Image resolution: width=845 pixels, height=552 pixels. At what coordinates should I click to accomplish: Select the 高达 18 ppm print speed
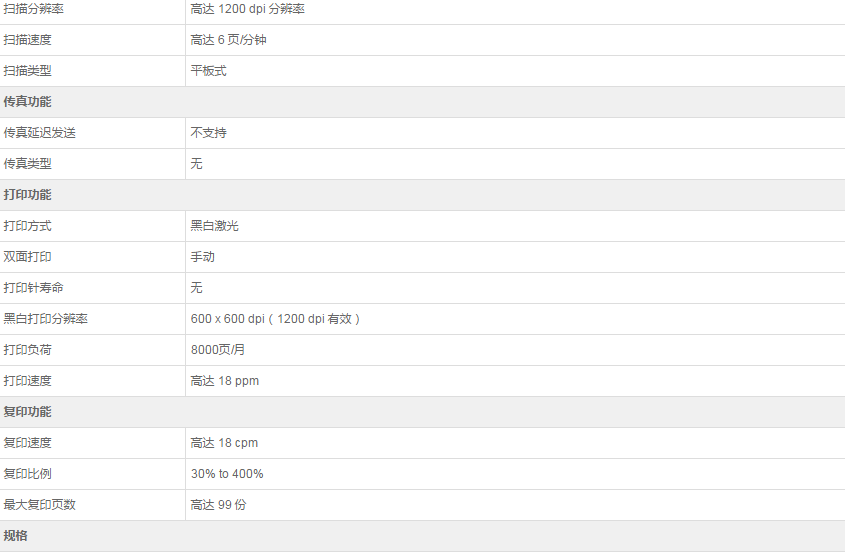(x=225, y=381)
